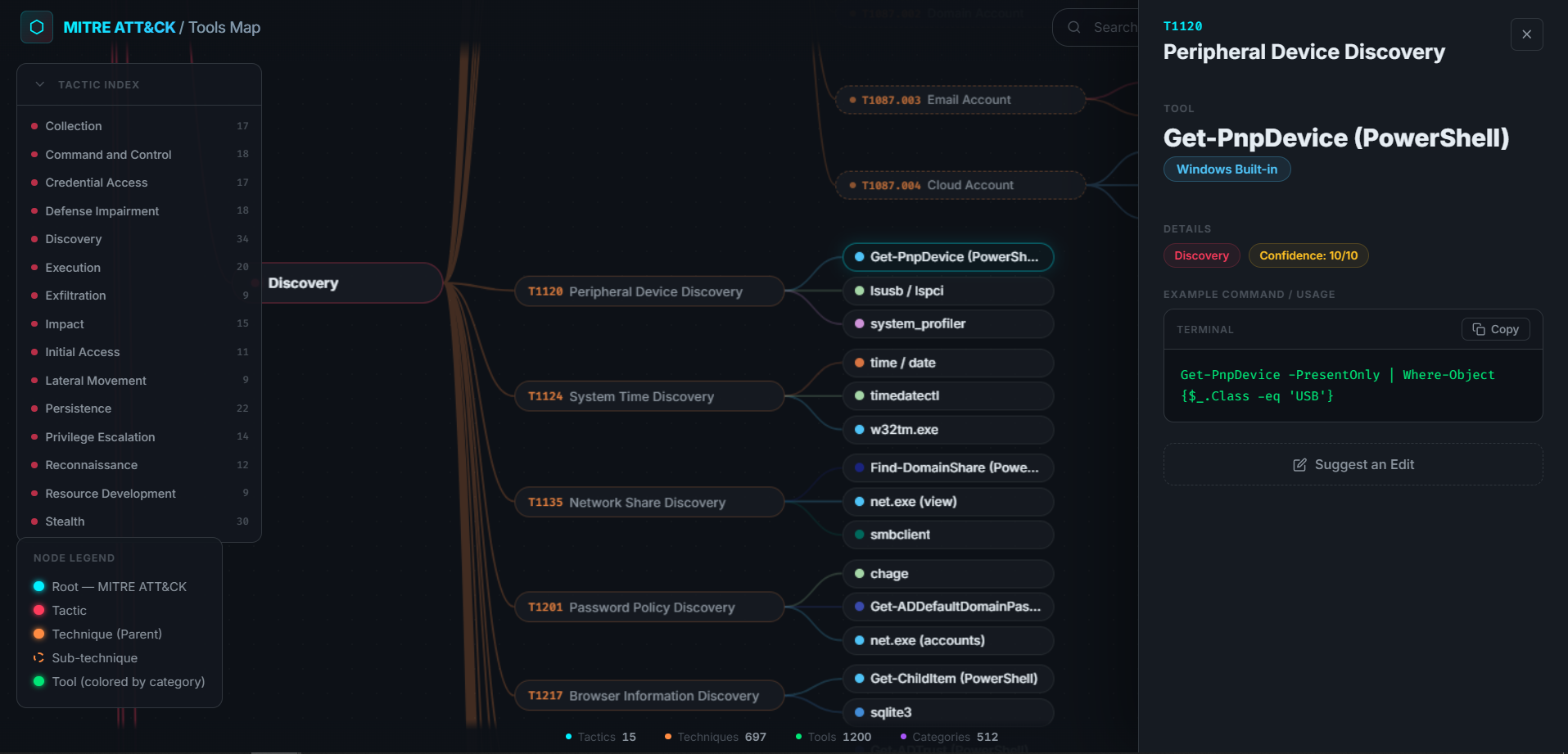Select Initial Access tactic
The height and width of the screenshot is (754, 1568).
(139, 352)
